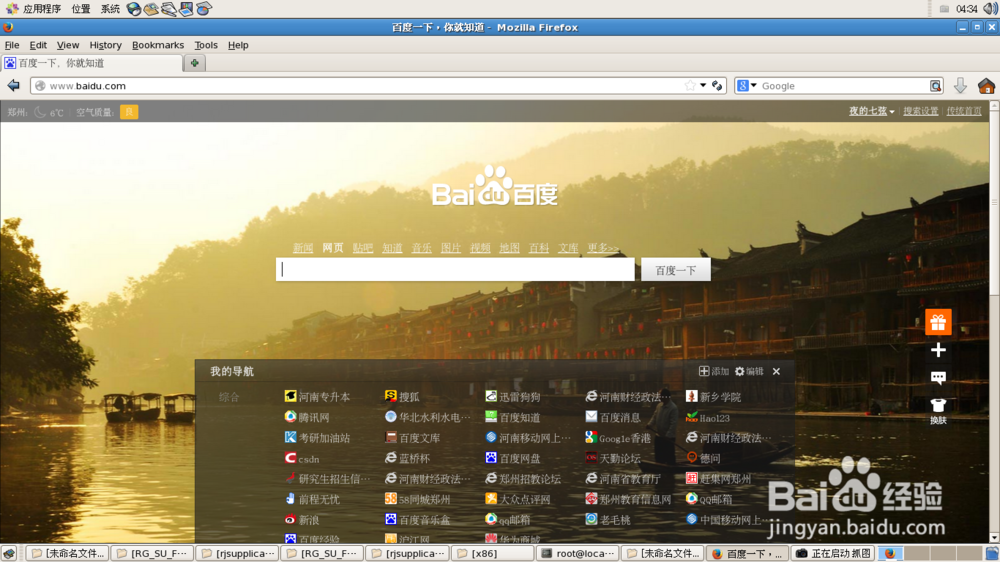Click the 更多>> link
The height and width of the screenshot is (562, 1000).
tap(603, 248)
